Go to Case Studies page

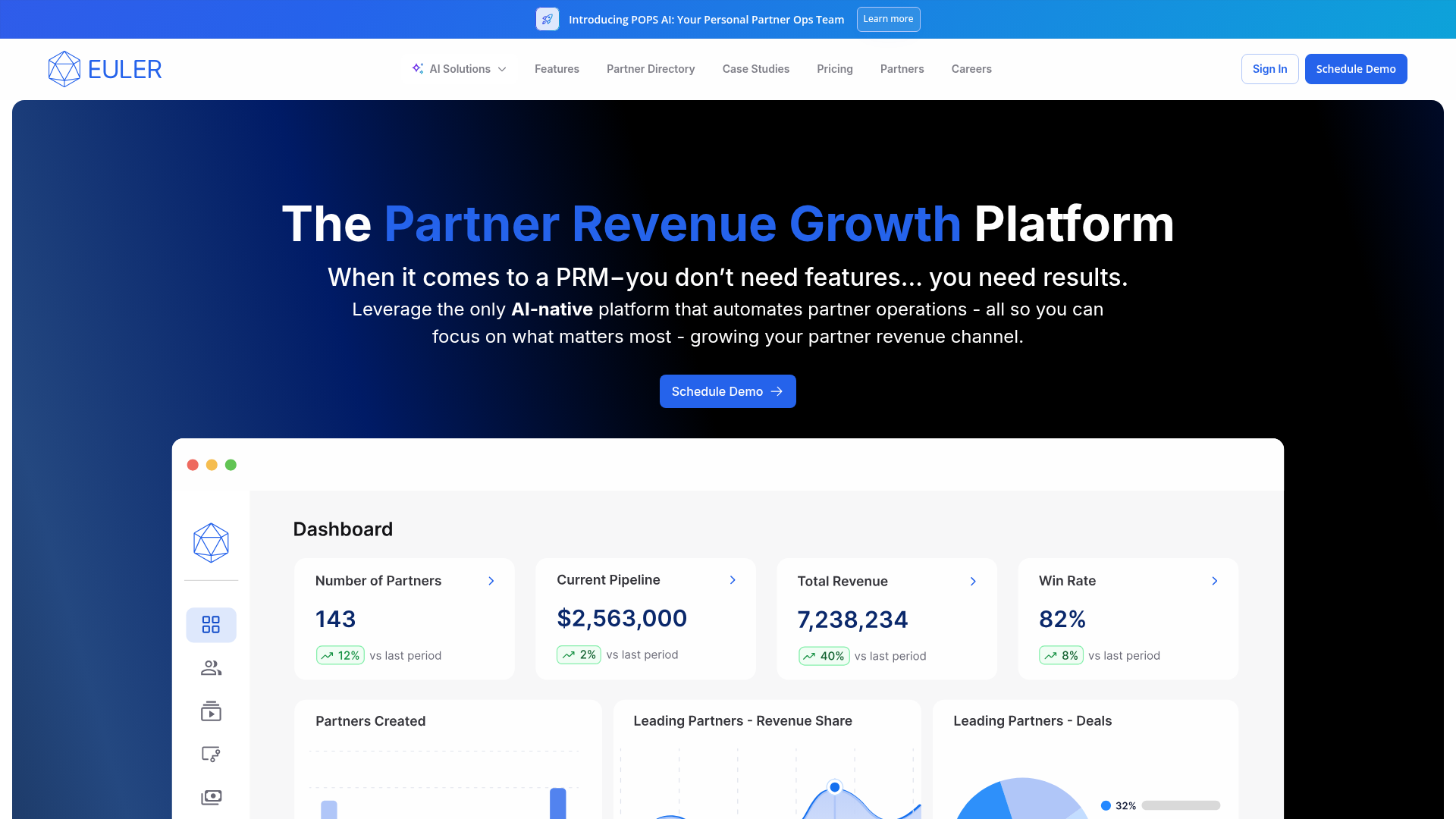point(756,69)
